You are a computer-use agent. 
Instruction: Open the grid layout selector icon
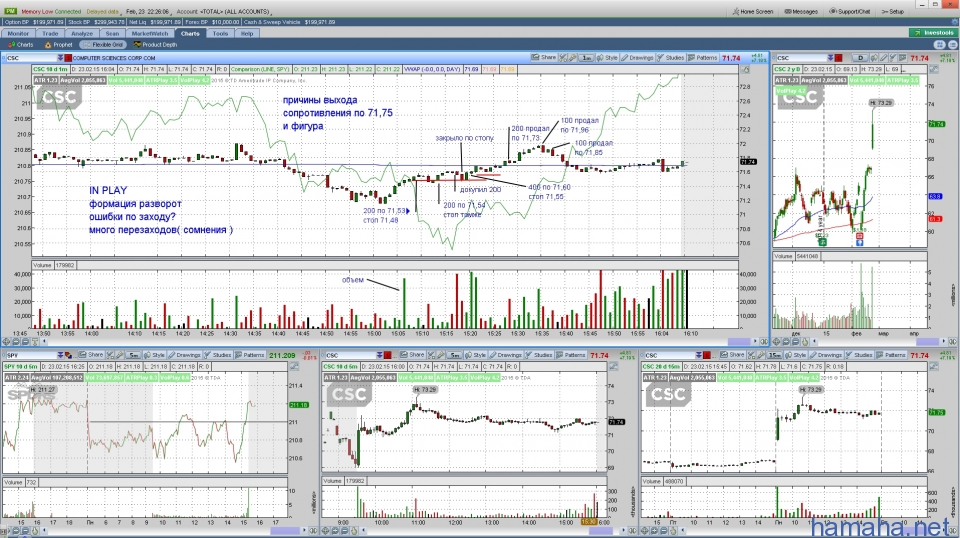pyautogui.click(x=939, y=45)
